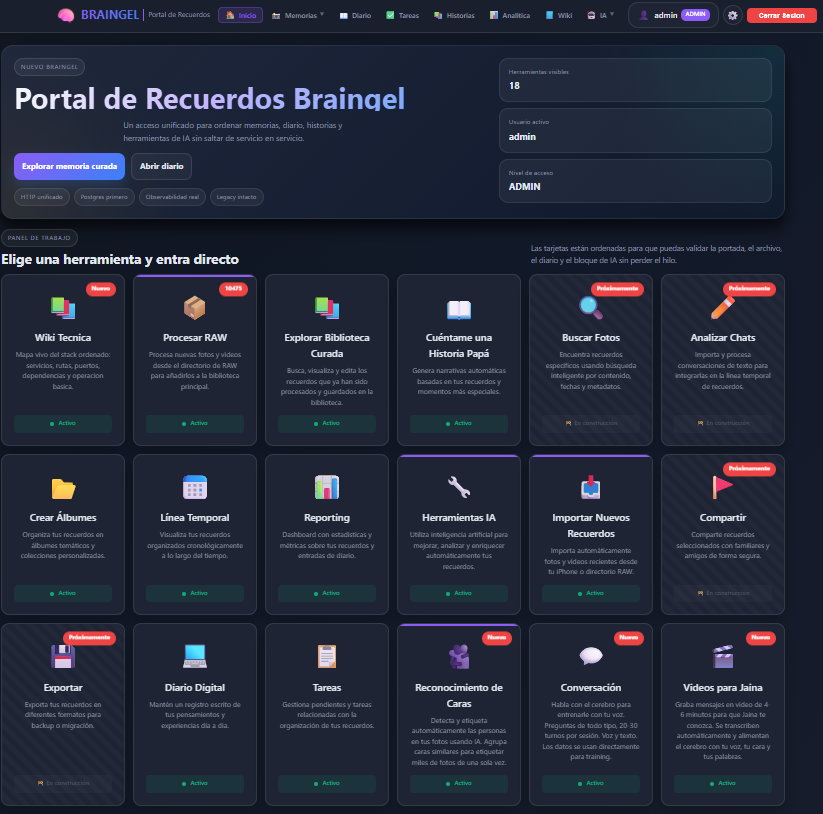The image size is (823, 814).
Task: Switch to the Diario navigation tab
Action: click(x=356, y=15)
